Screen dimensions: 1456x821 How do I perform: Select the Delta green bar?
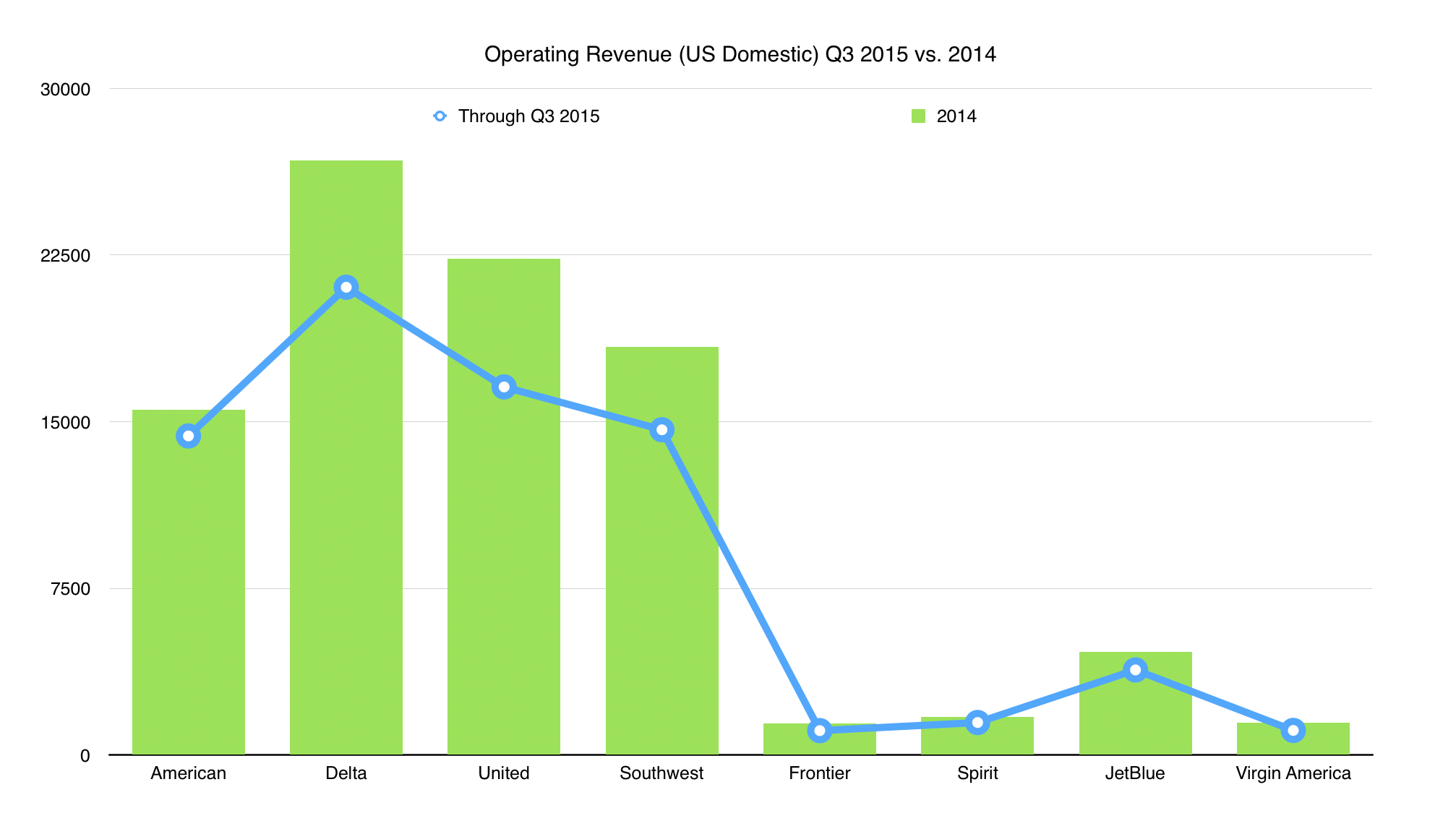pos(346,457)
